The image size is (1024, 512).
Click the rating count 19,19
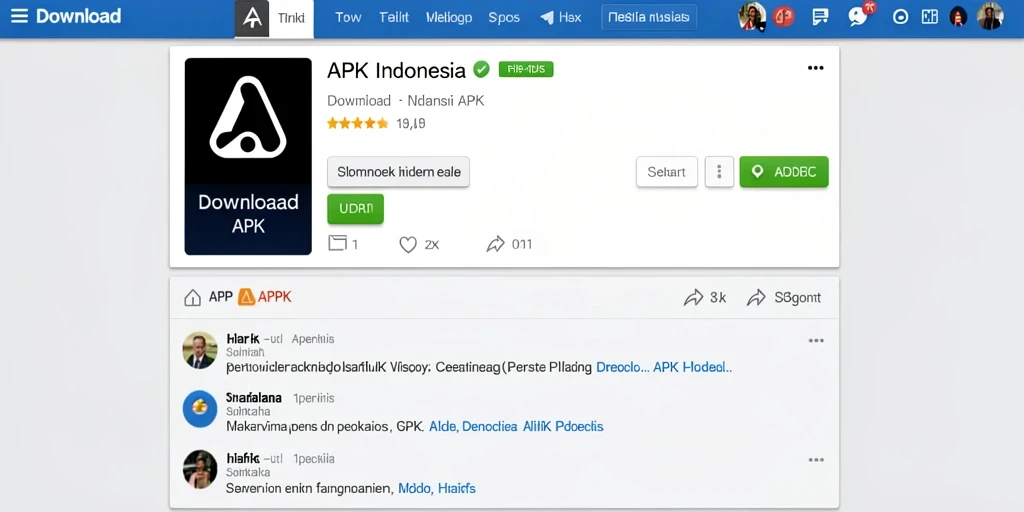(x=411, y=123)
